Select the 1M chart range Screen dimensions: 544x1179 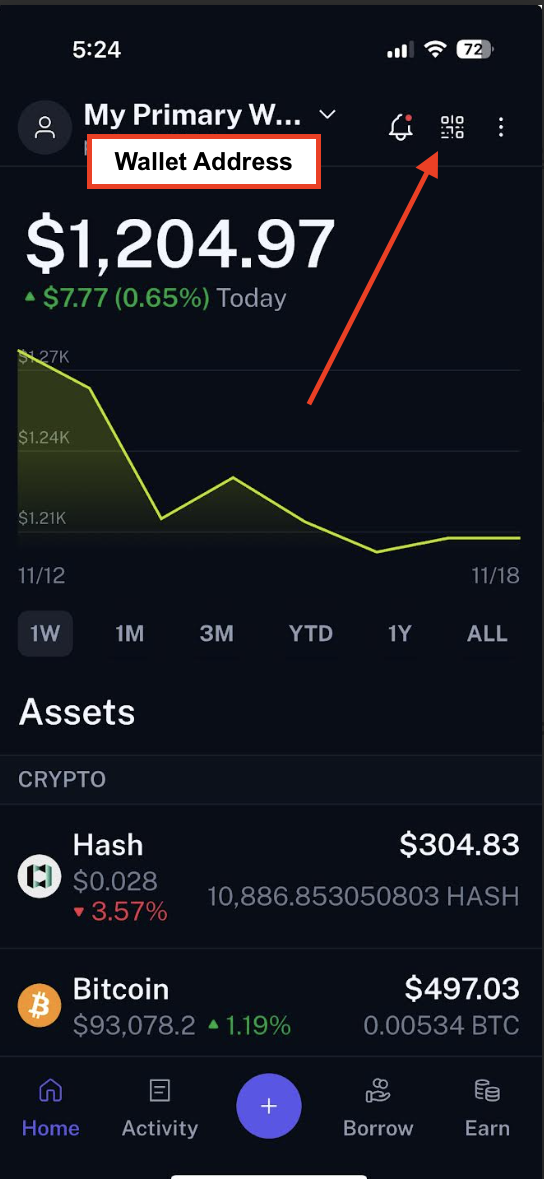[x=129, y=634]
